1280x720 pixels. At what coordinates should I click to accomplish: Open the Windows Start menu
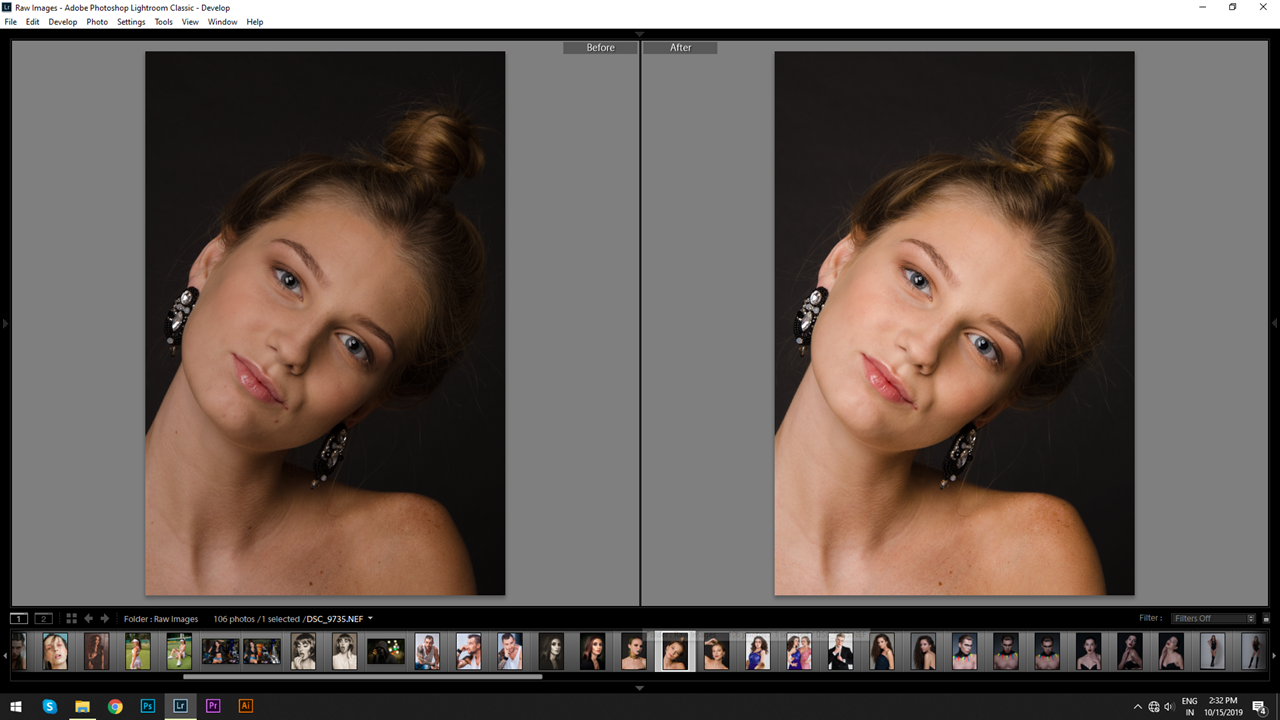(x=16, y=706)
